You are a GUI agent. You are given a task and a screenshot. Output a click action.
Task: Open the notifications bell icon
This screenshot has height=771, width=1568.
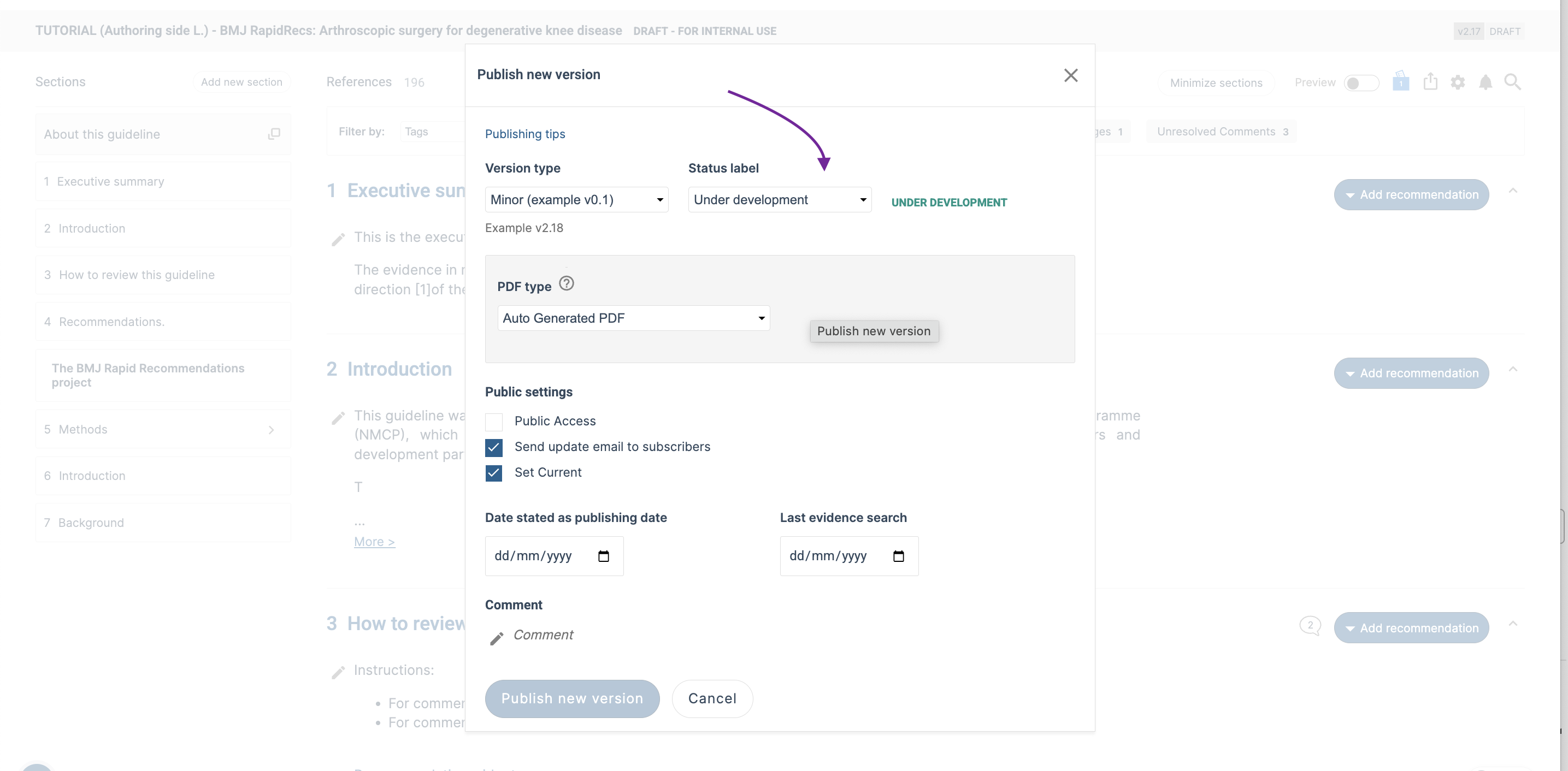1485,82
